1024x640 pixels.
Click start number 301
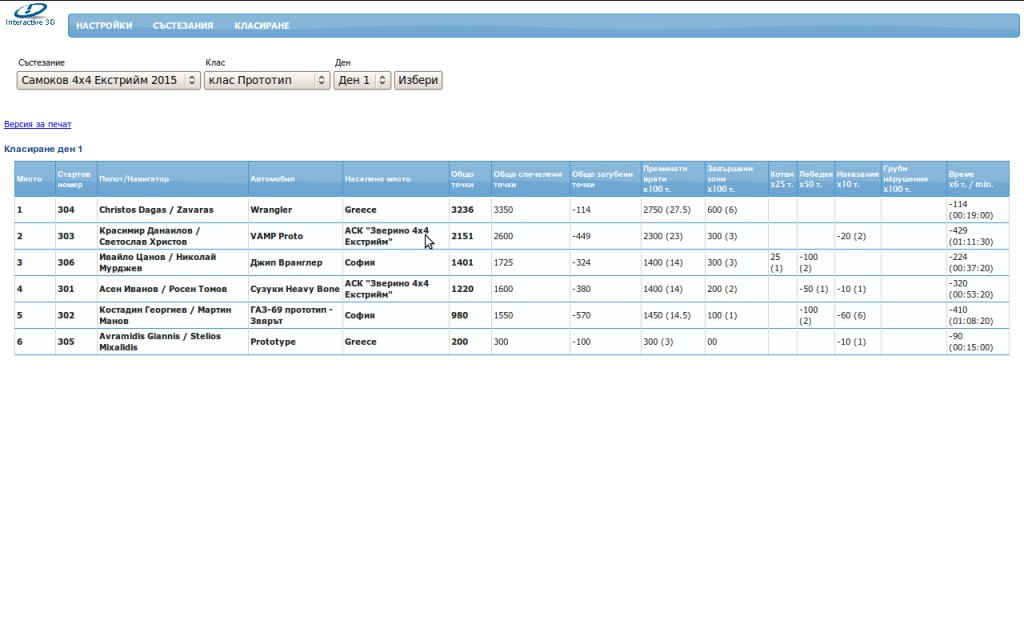tap(66, 289)
